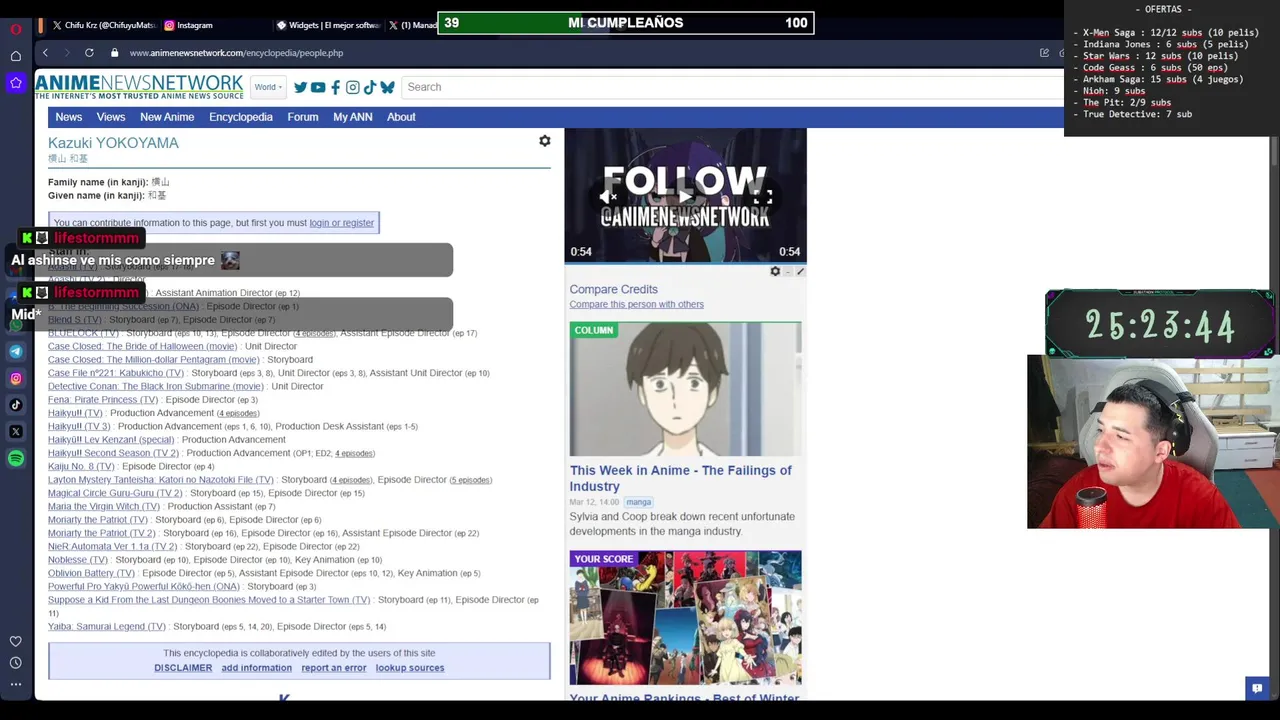
Task: Open ANN's YouTube channel icon
Action: tap(318, 87)
